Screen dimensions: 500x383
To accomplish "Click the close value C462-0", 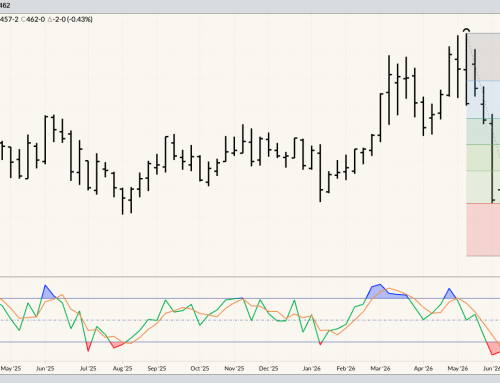I will click(x=33, y=19).
